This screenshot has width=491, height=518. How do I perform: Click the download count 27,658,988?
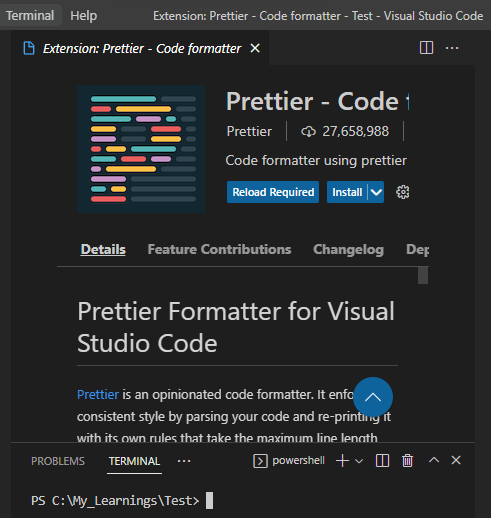pos(345,131)
